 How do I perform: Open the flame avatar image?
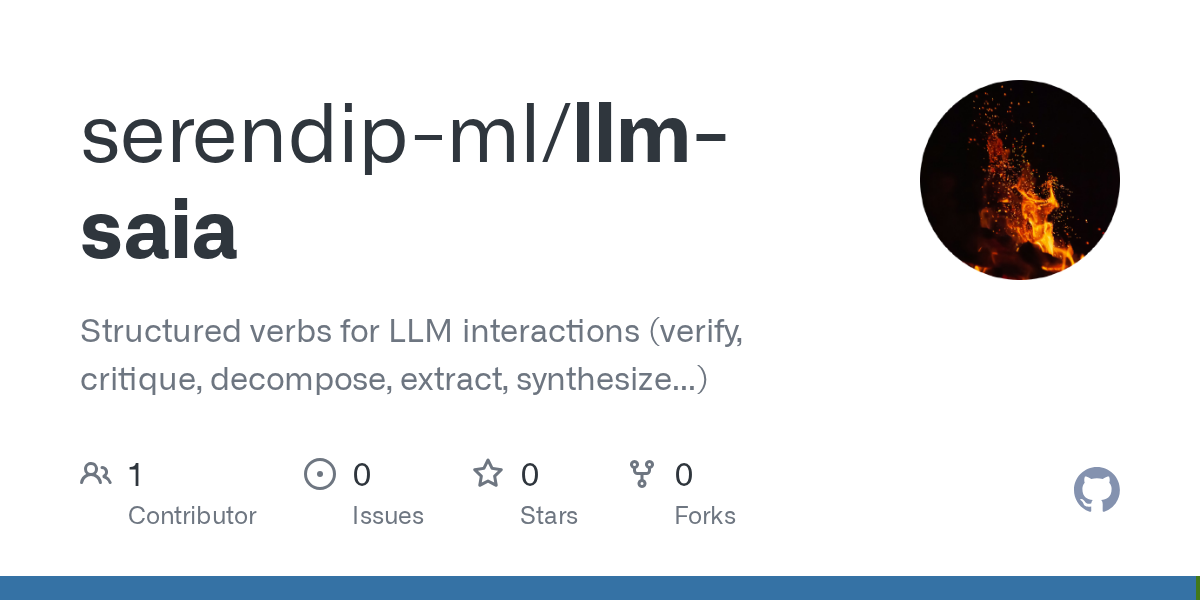click(x=1020, y=180)
